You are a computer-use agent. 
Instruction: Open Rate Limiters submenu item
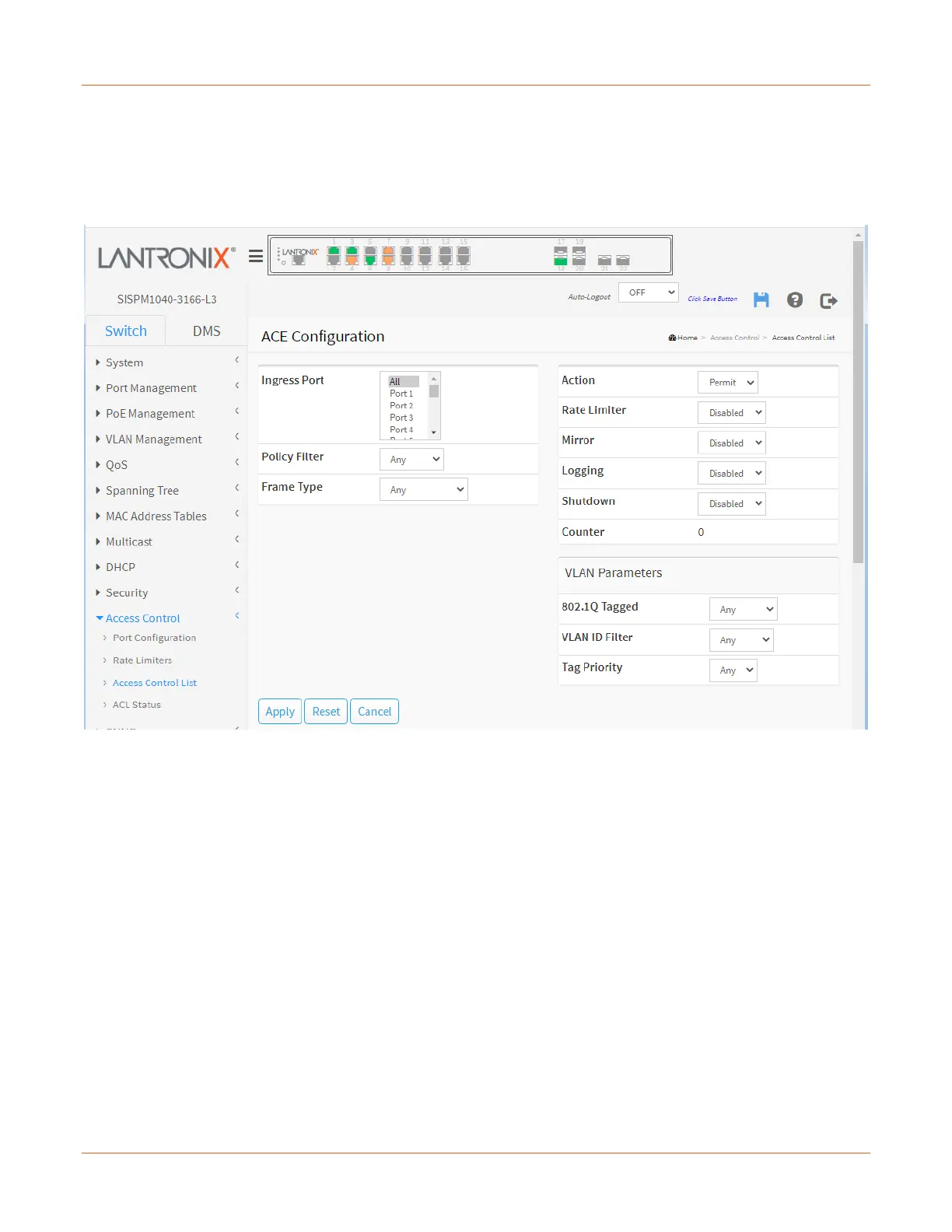coord(142,660)
